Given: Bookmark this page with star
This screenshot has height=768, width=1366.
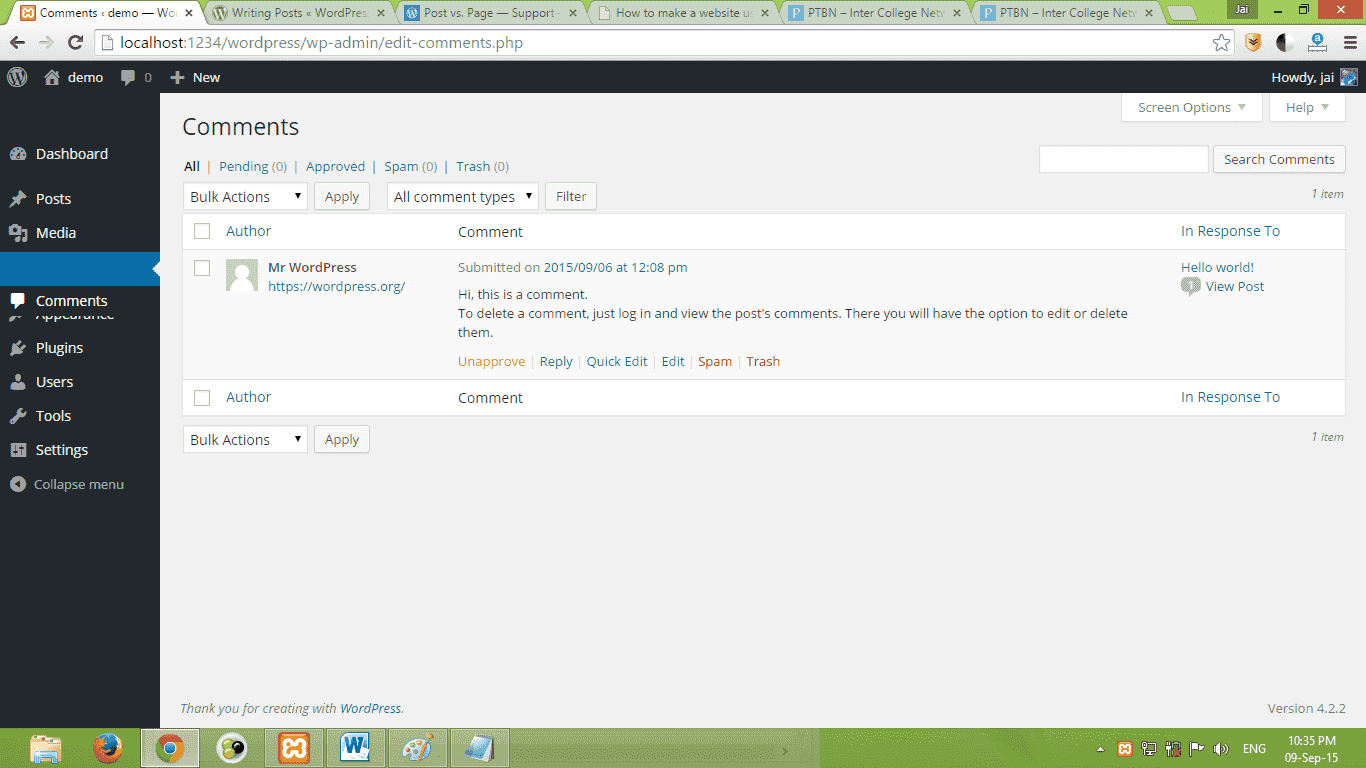Looking at the screenshot, I should click(x=1221, y=43).
